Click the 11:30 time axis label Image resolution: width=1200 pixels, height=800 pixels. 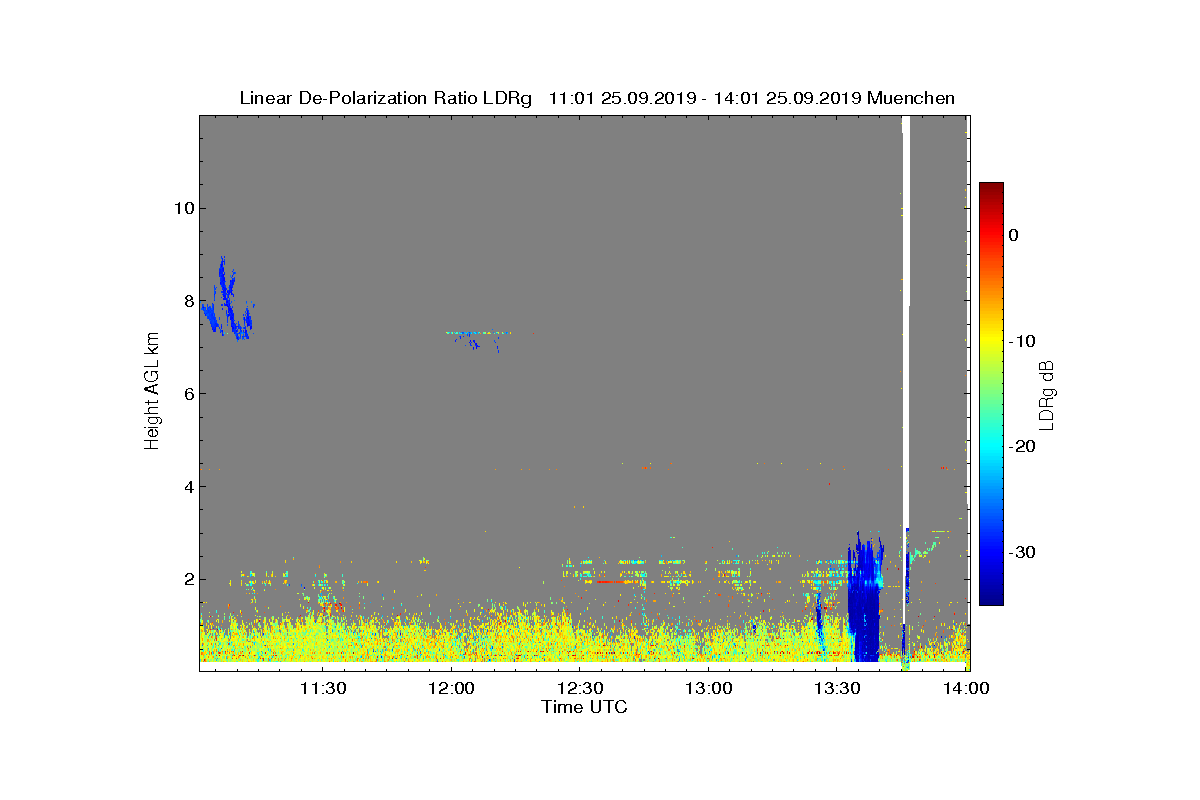tap(322, 688)
